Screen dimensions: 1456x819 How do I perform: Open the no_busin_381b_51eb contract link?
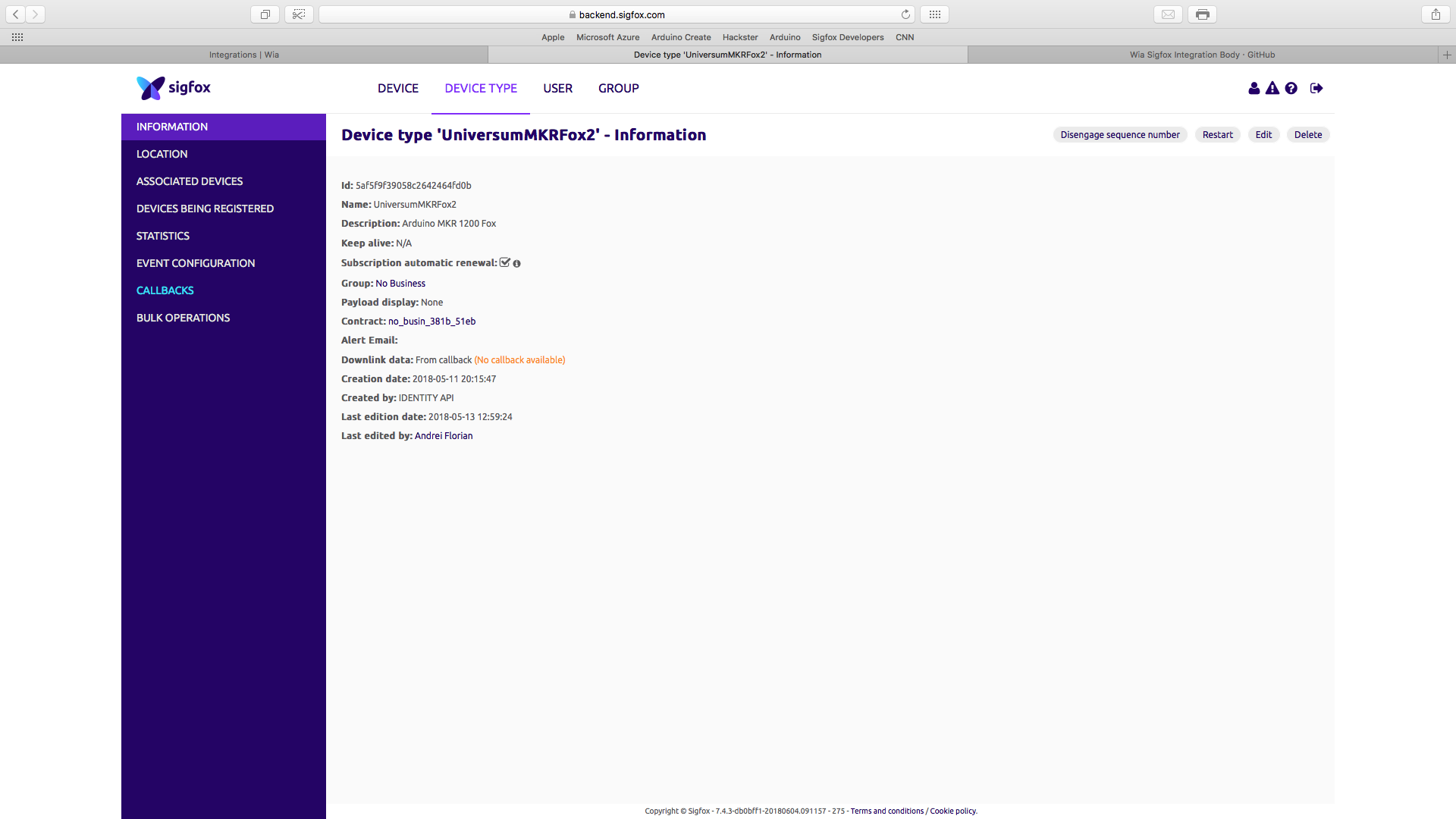click(431, 322)
